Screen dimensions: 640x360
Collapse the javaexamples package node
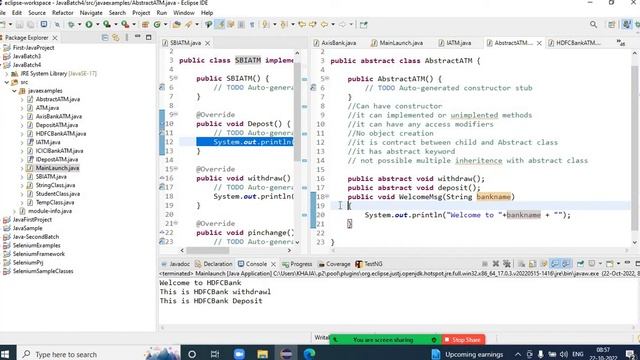[x=14, y=91]
